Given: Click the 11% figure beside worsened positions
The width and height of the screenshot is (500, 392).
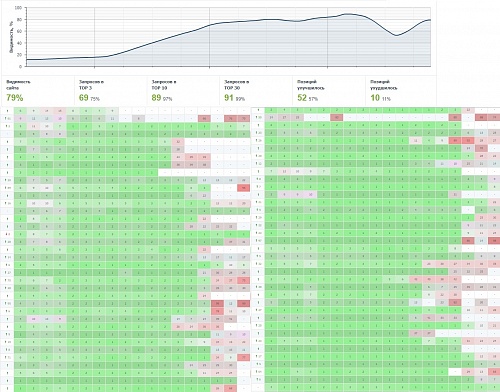Looking at the screenshot, I should tap(386, 99).
